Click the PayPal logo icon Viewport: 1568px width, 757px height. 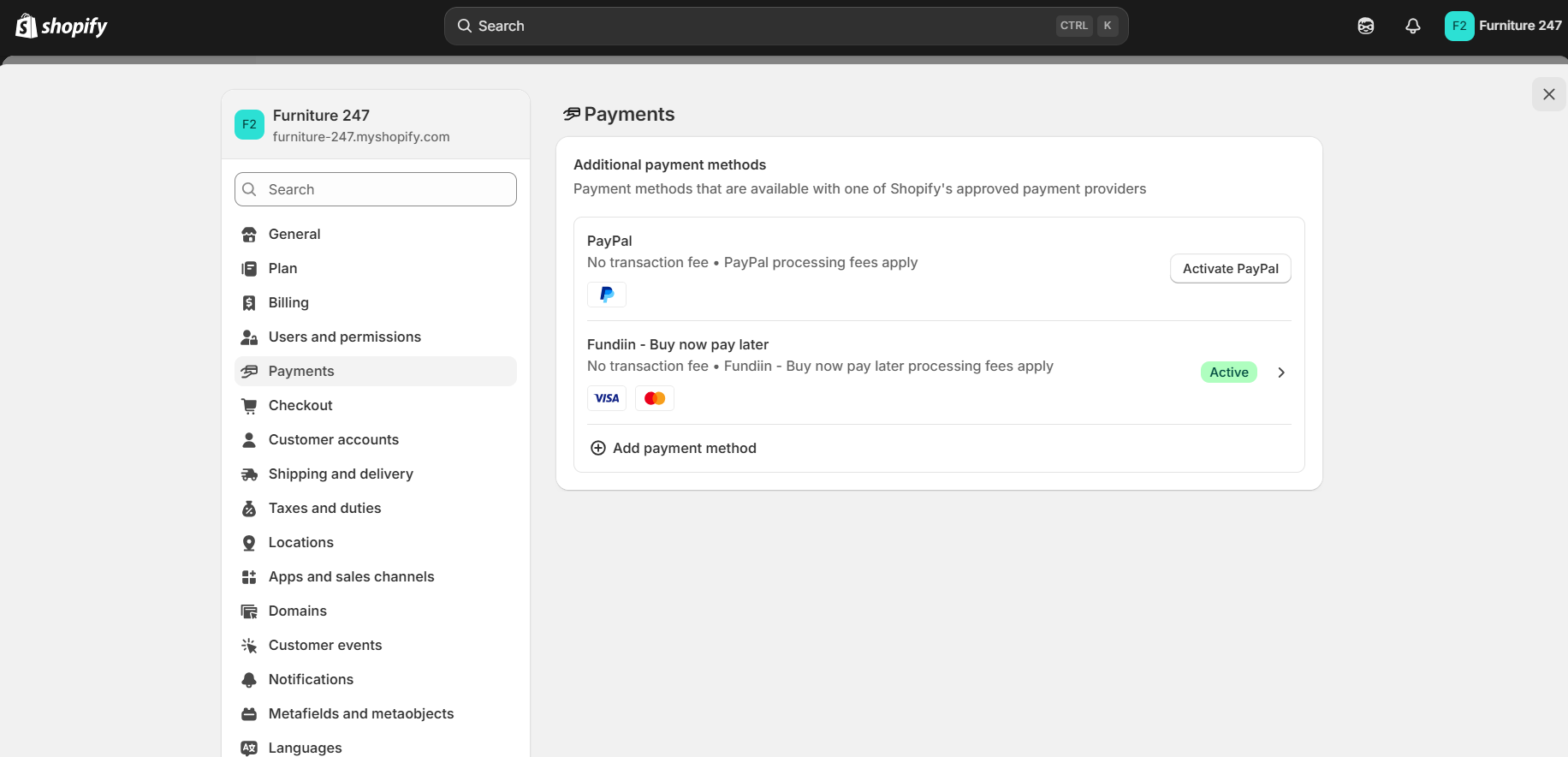tap(607, 295)
